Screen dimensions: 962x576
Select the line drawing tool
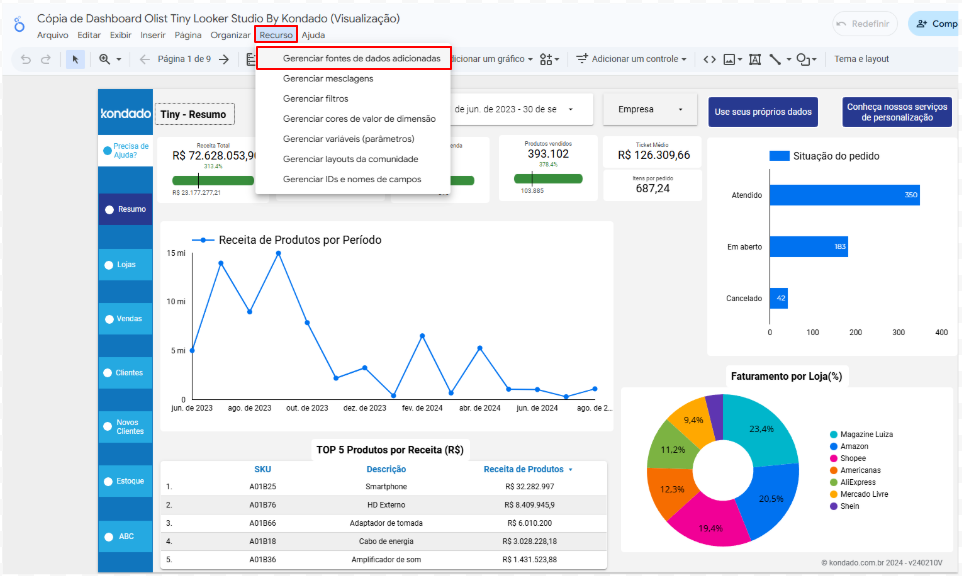(x=775, y=59)
